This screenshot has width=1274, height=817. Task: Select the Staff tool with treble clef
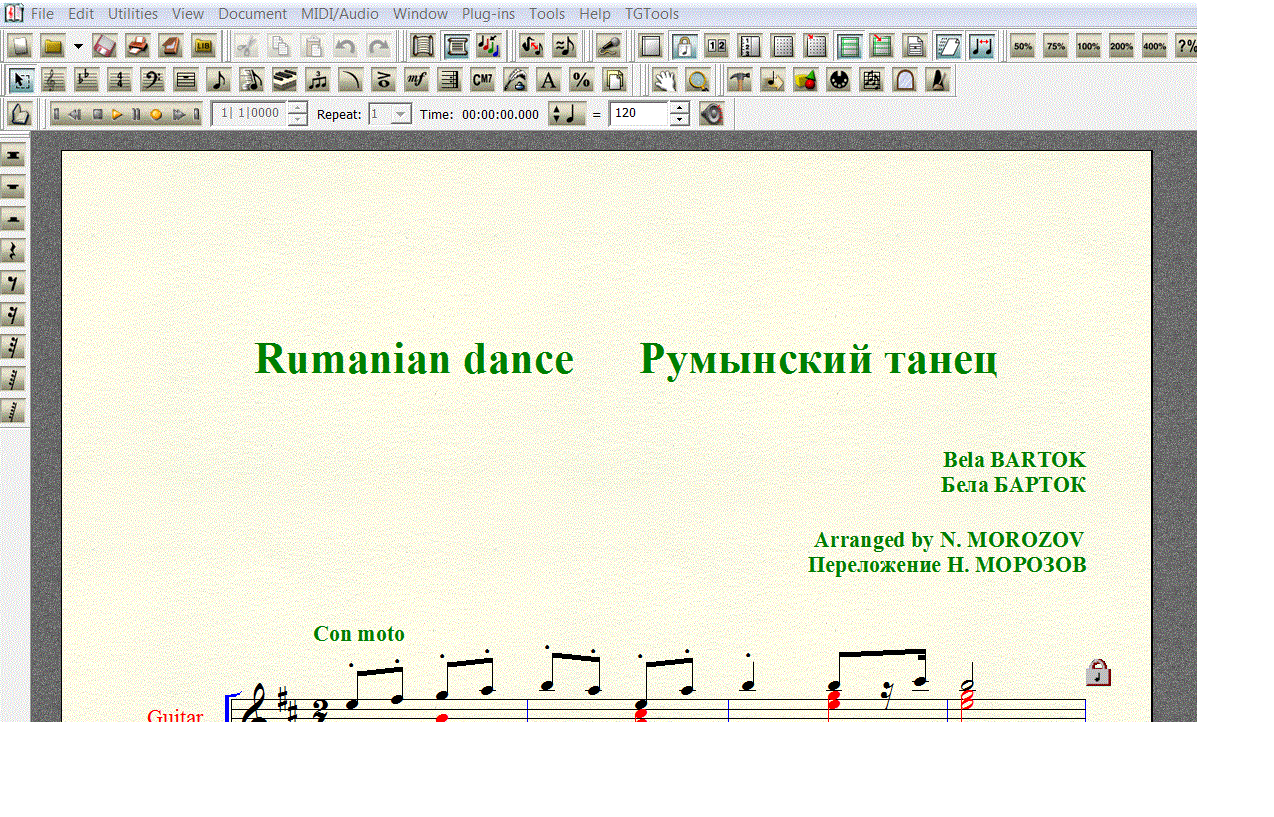point(54,80)
